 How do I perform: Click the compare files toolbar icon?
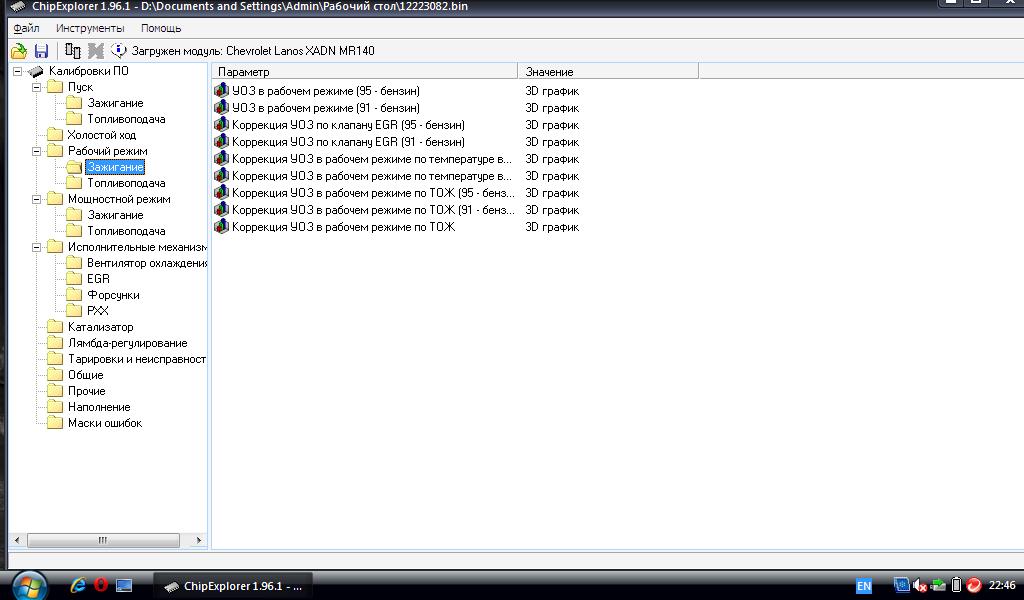72,51
